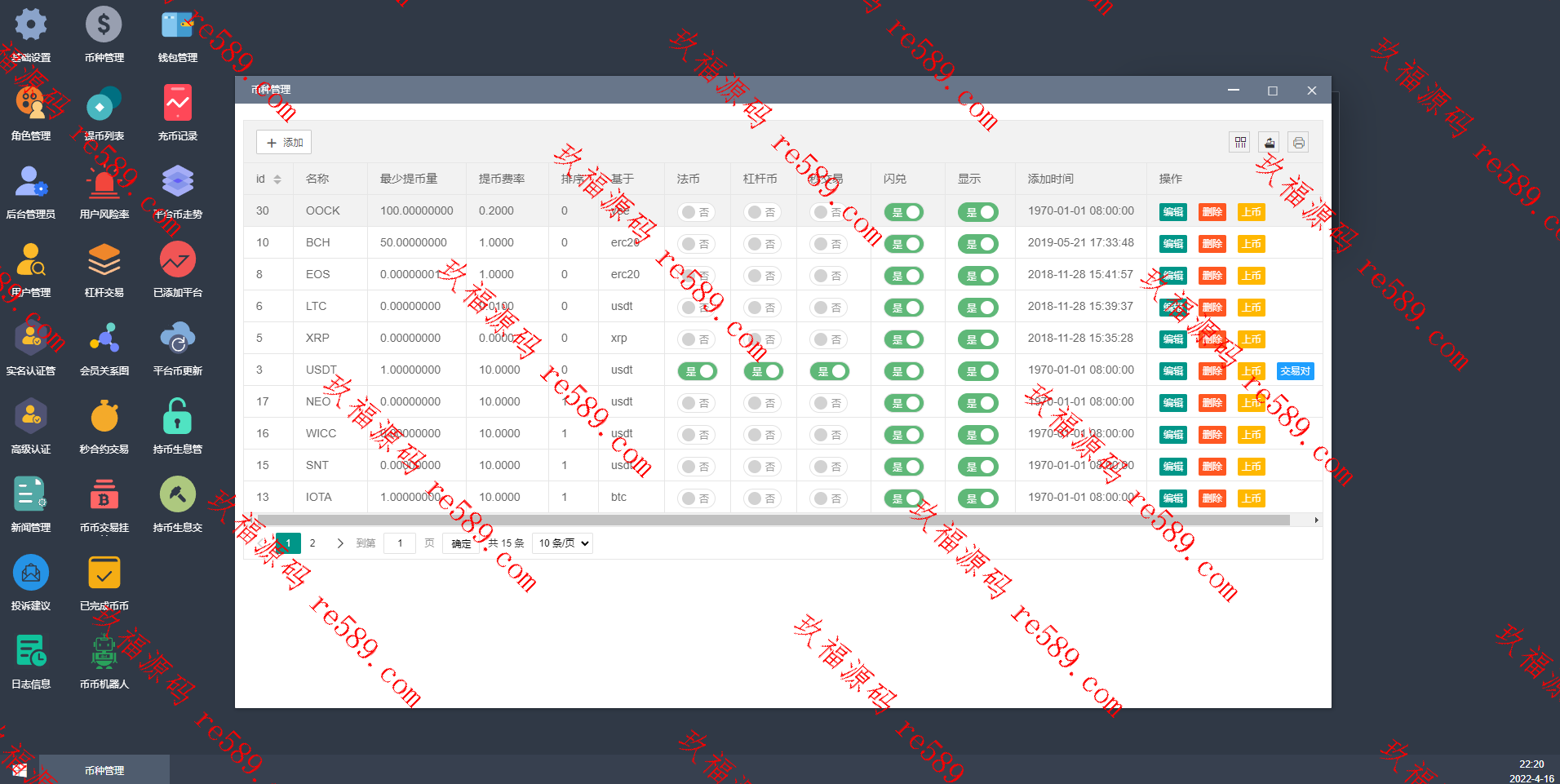Screen dimensions: 1560x784
Task: Toggle 闪兑 switch for BCH row
Action: (x=904, y=244)
